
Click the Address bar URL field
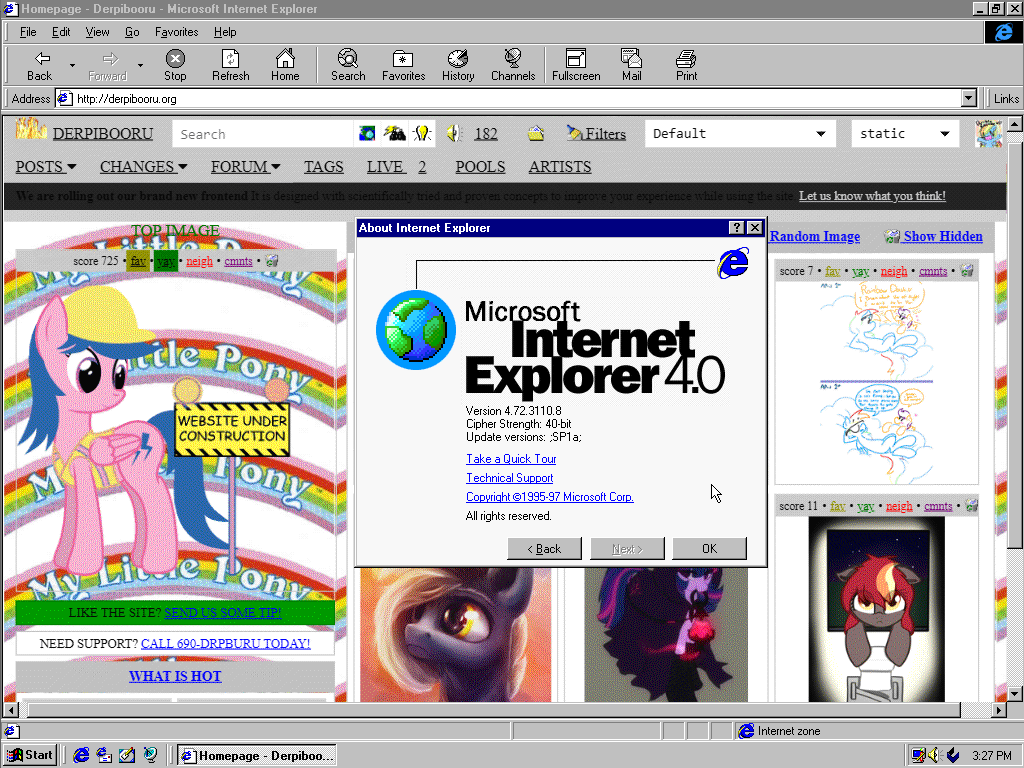(509, 99)
